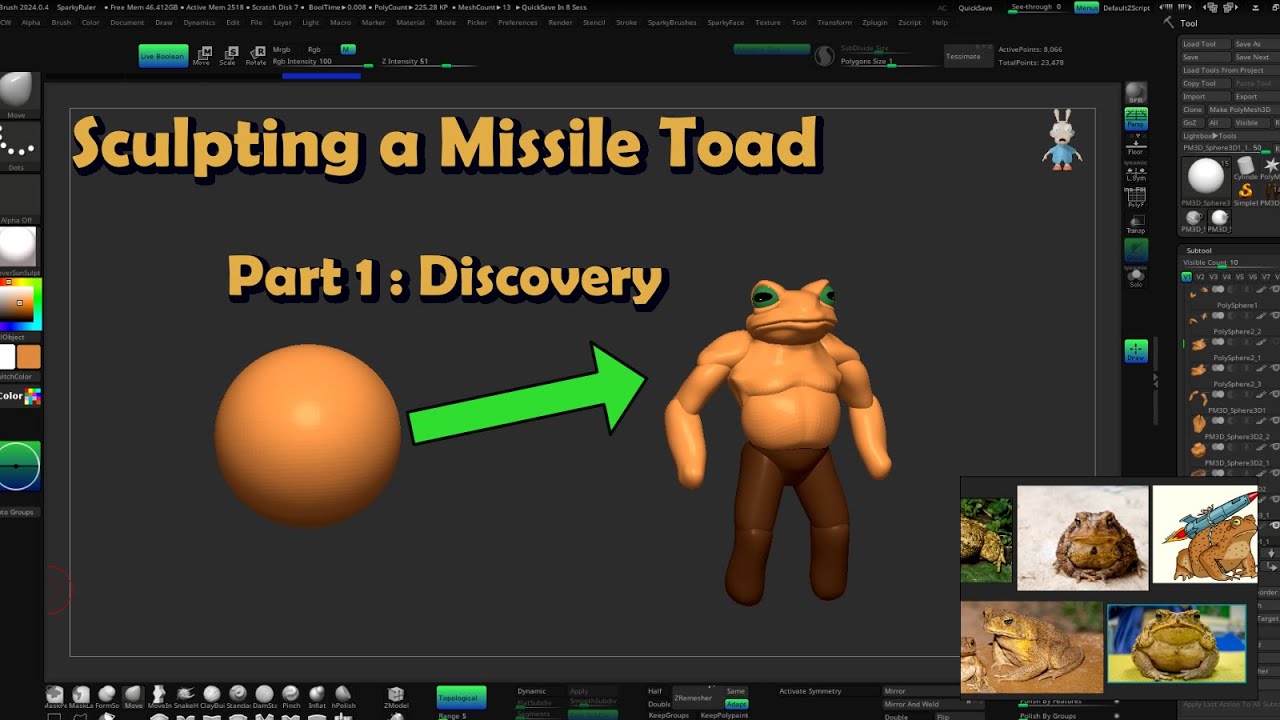The image size is (1280, 720).
Task: Collapse the Tool palette header
Action: (x=1189, y=23)
